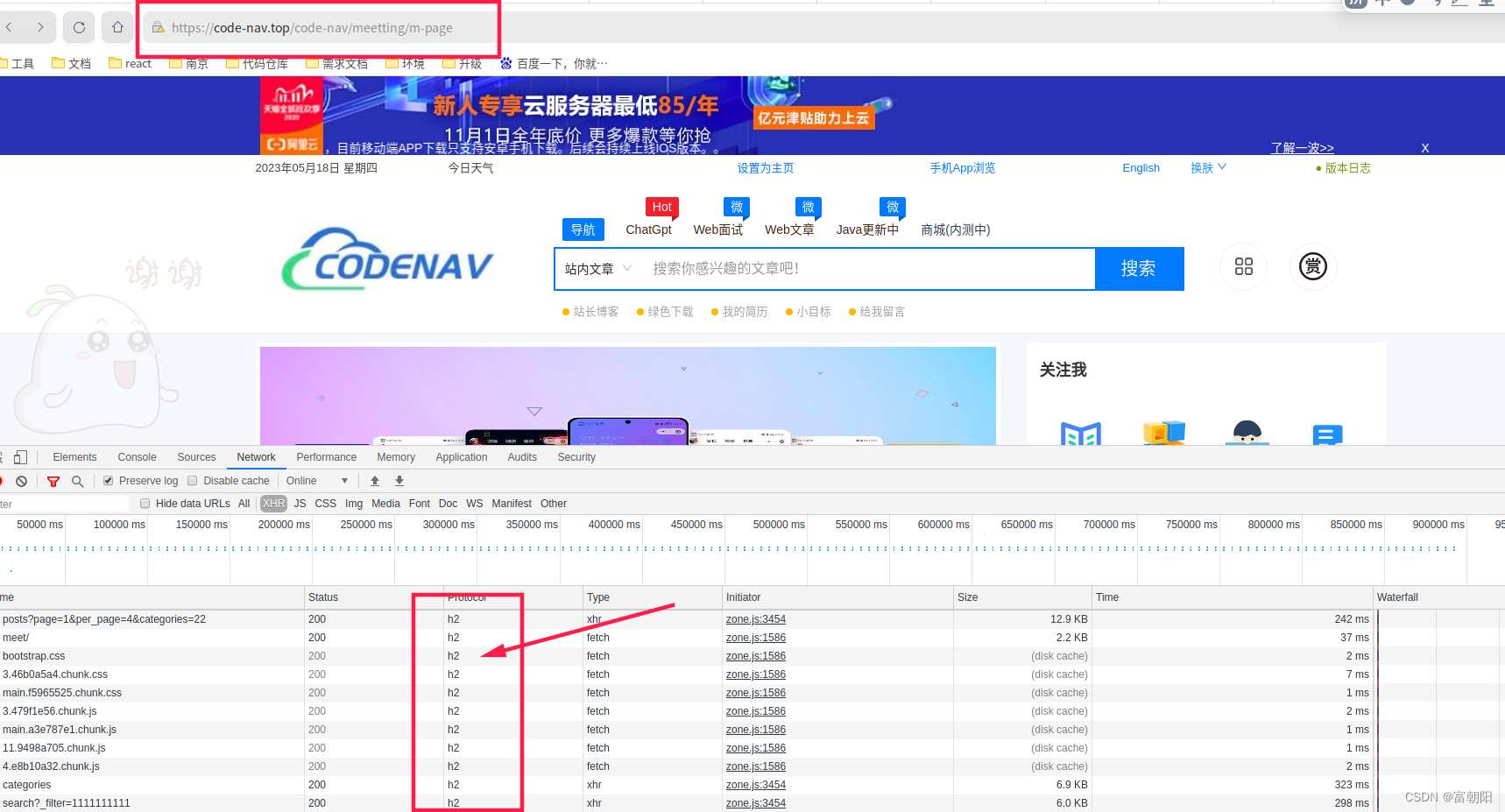
Task: Select the All filter type
Action: coord(244,504)
